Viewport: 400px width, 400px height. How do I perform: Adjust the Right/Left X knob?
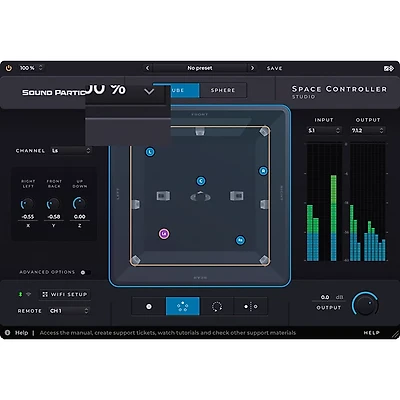click(27, 204)
